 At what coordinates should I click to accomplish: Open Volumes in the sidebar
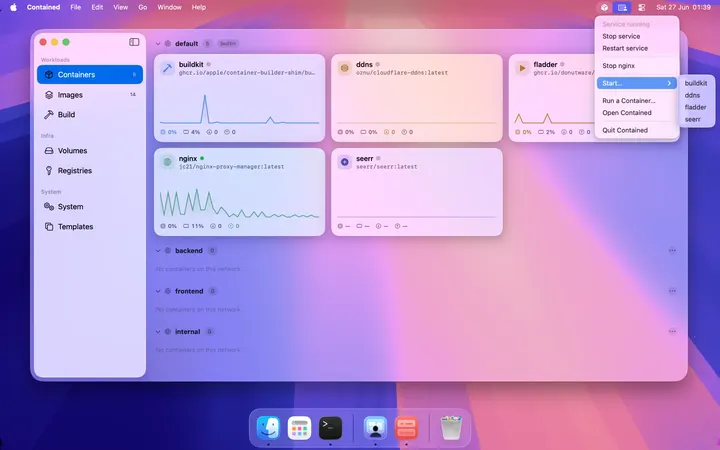coord(90,151)
